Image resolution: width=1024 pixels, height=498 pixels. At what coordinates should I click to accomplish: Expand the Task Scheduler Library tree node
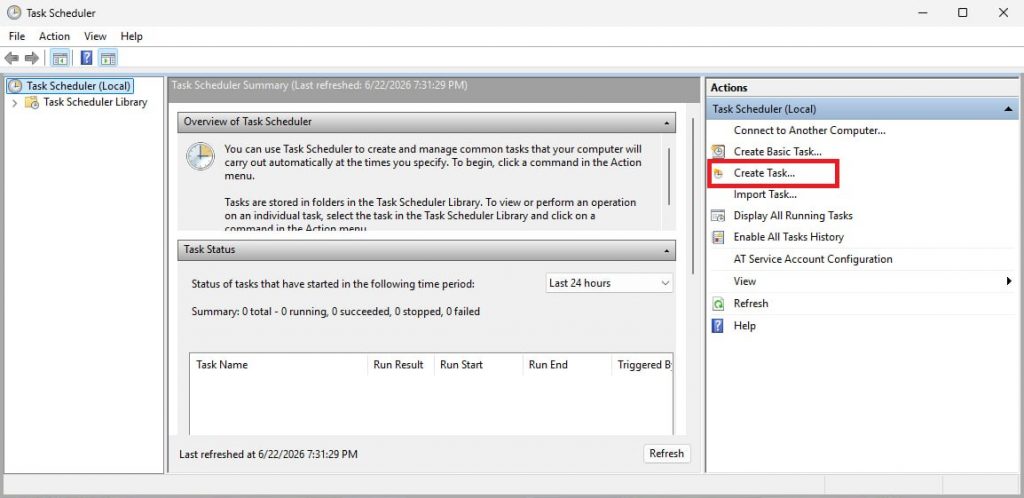click(x=14, y=102)
